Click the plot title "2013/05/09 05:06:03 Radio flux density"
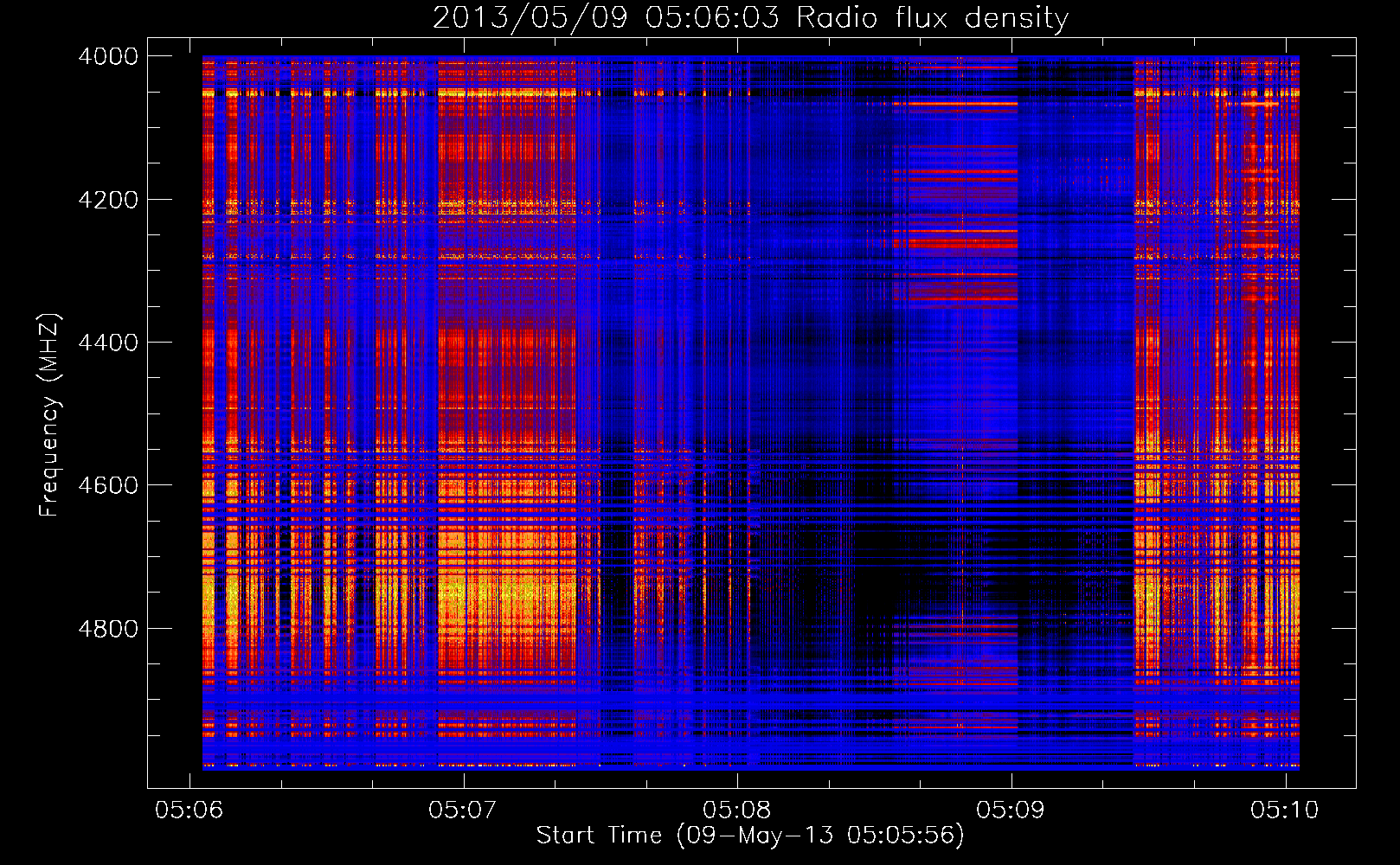The width and height of the screenshot is (1400, 865). [x=750, y=18]
